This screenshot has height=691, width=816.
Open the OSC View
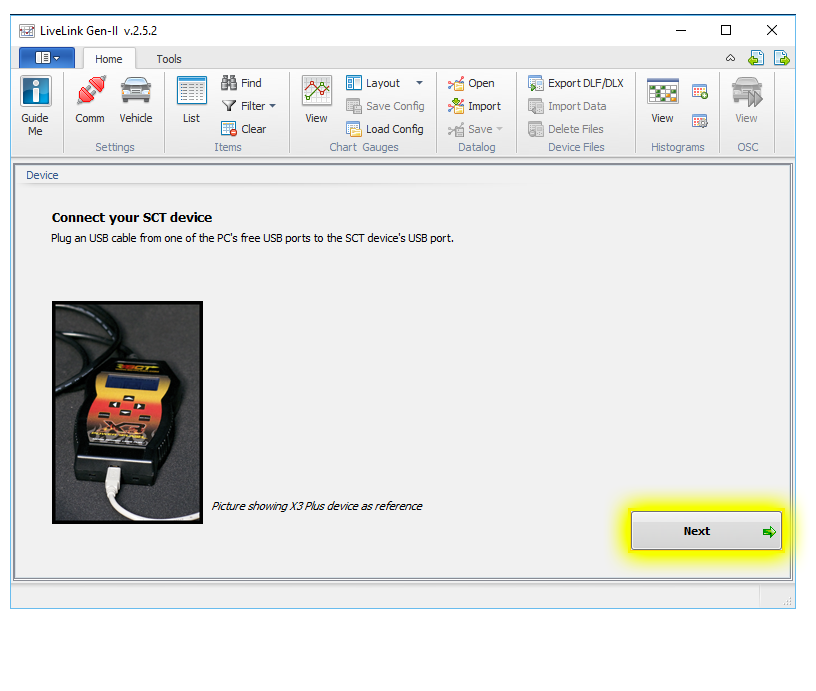coord(747,100)
